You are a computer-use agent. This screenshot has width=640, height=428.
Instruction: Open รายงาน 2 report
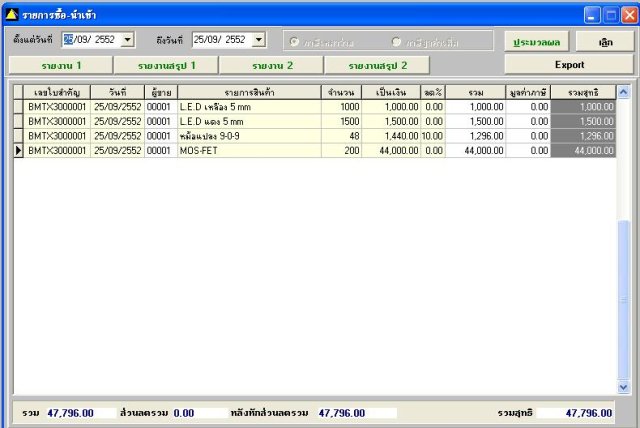point(272,65)
